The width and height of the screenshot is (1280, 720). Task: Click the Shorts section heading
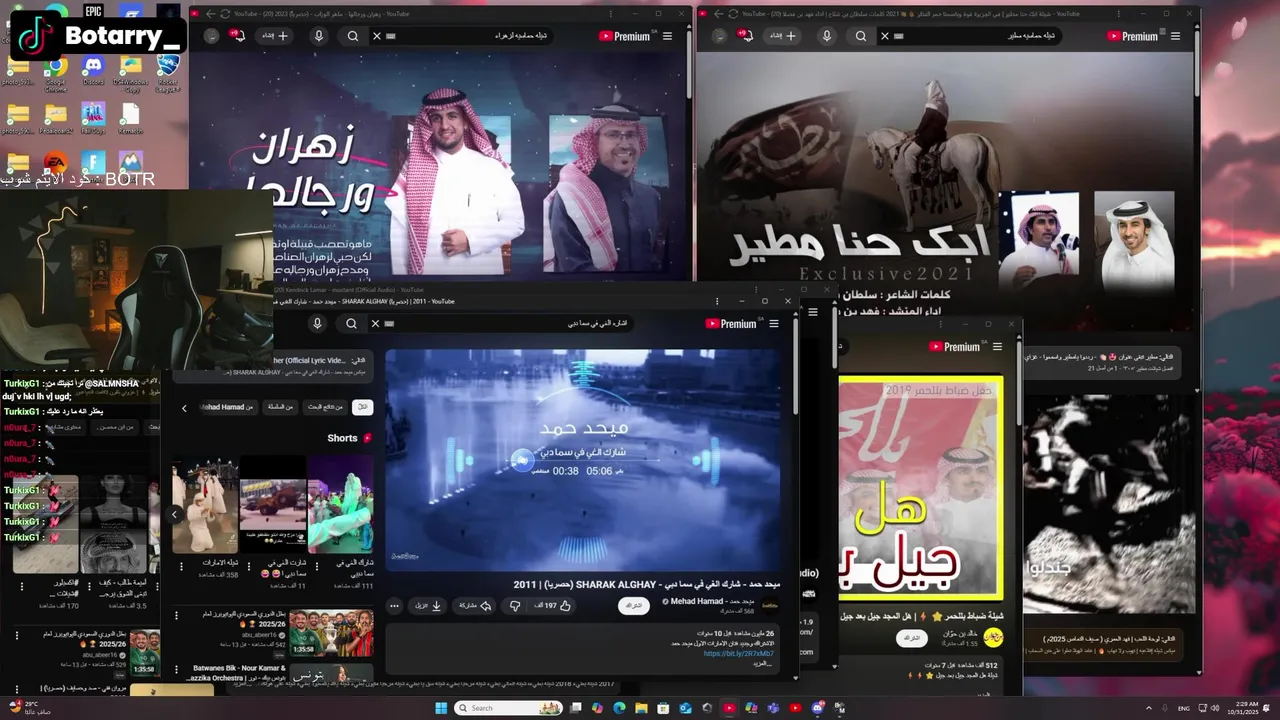[x=349, y=438]
